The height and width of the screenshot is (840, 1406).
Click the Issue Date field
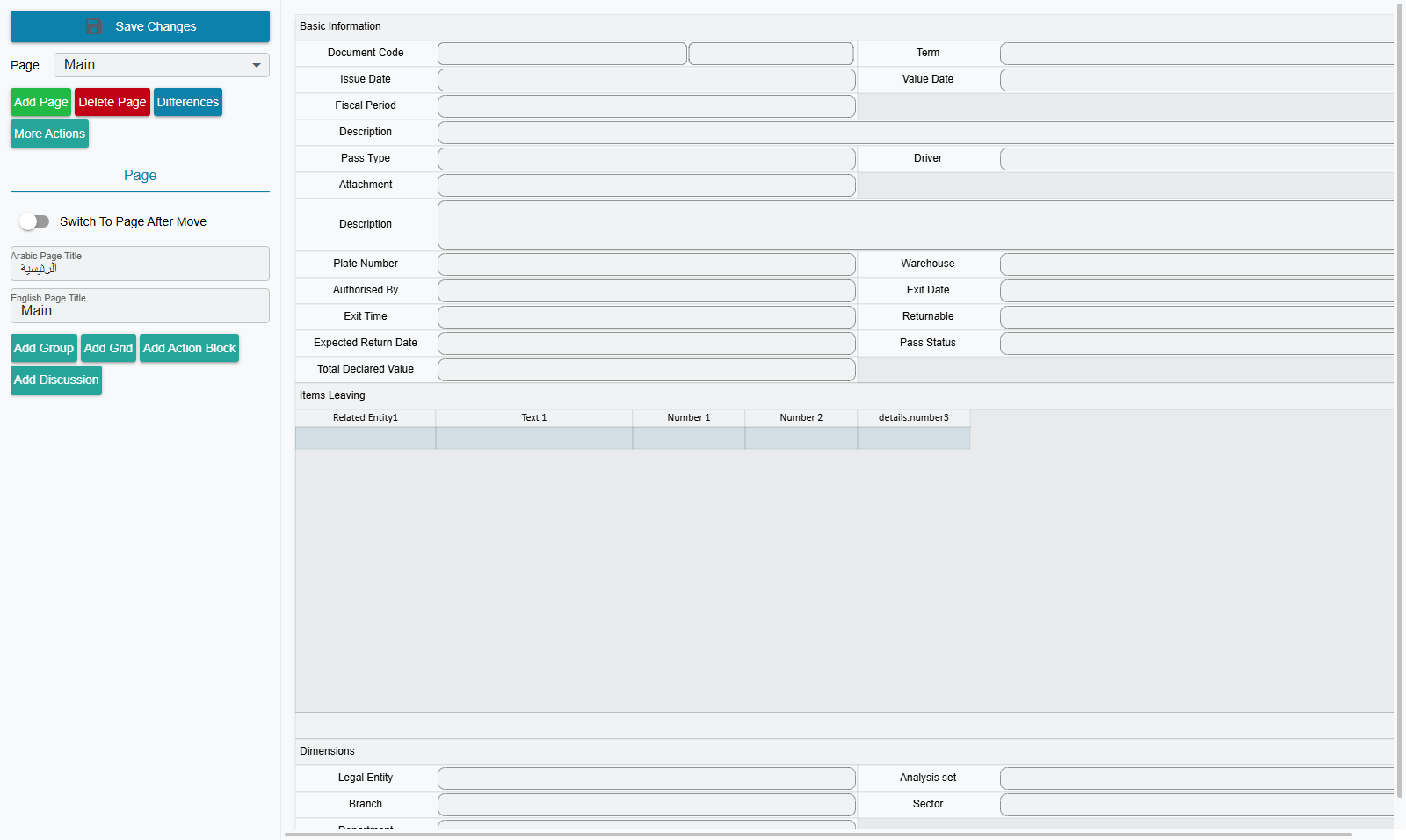pos(647,80)
